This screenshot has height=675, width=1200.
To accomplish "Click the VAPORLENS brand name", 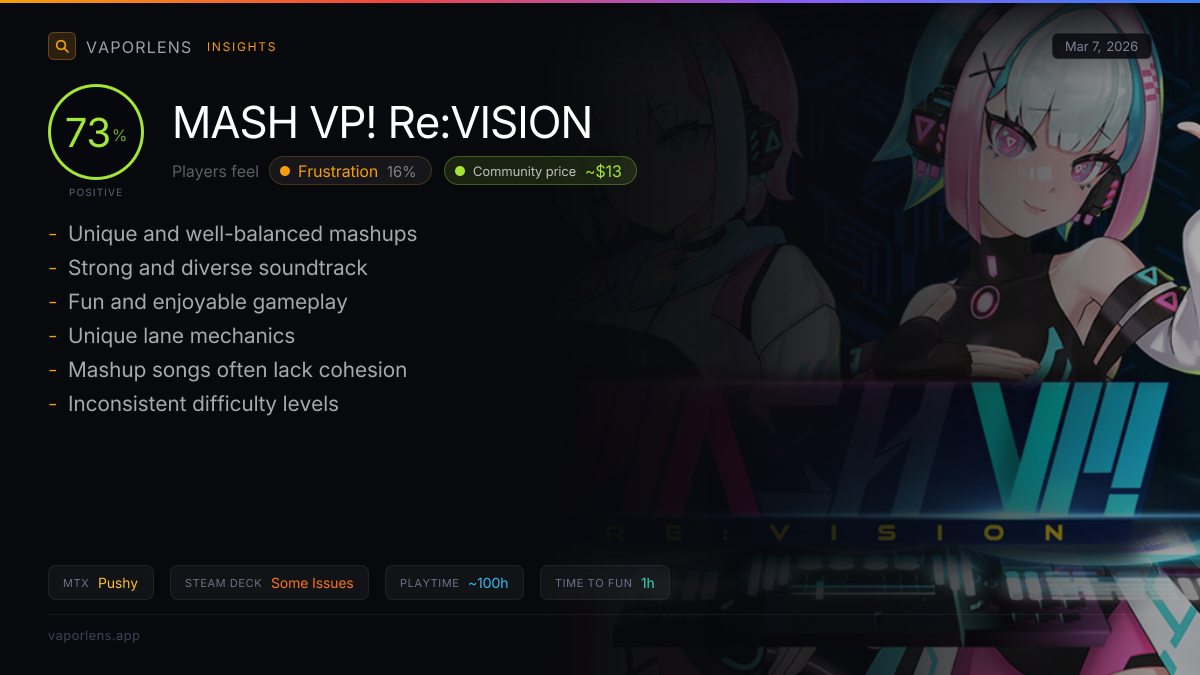I will 139,47.
